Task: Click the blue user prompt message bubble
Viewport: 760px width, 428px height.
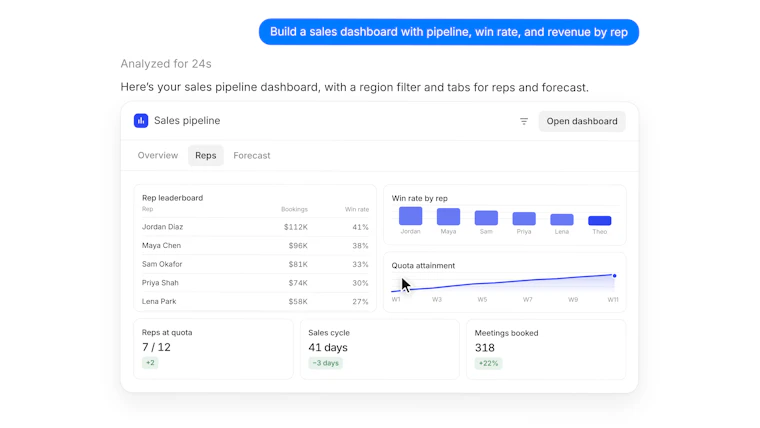Action: [x=449, y=32]
